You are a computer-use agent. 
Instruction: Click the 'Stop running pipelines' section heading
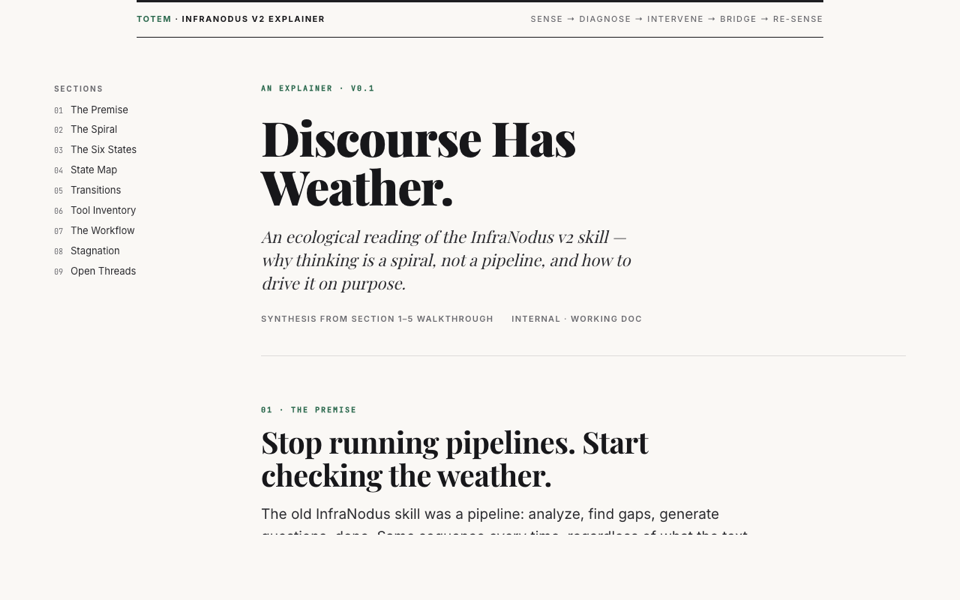pyautogui.click(x=454, y=458)
